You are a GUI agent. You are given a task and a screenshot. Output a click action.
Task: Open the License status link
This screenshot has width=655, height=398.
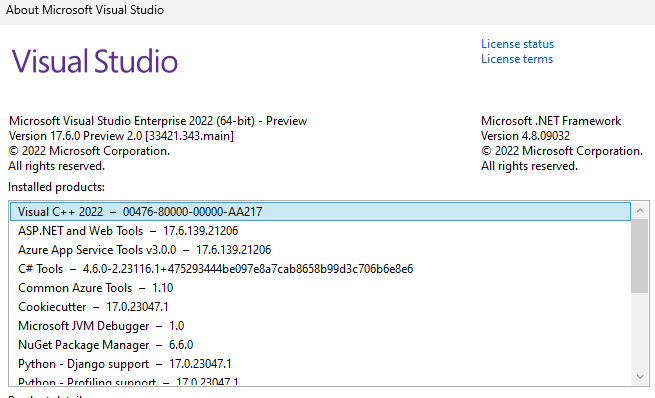[x=517, y=44]
